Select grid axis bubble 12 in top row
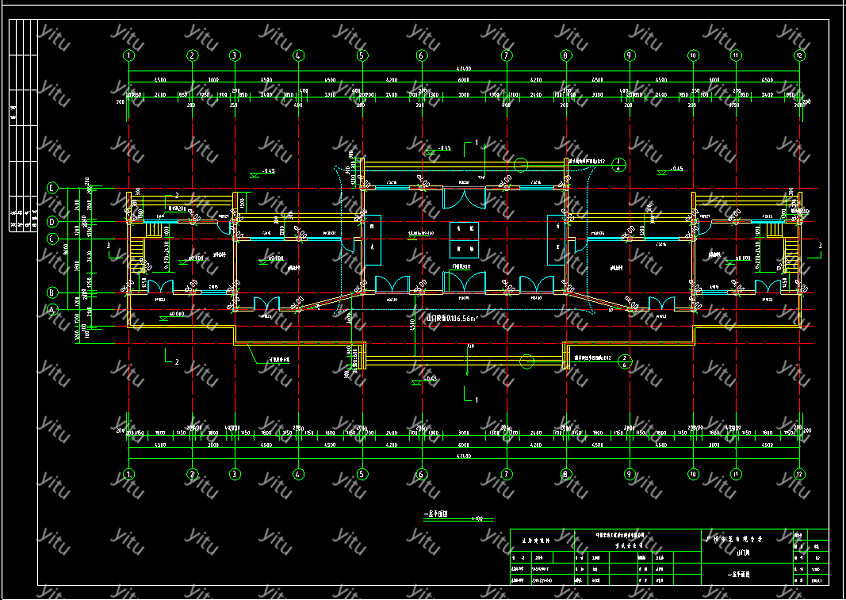The width and height of the screenshot is (846, 600). tap(799, 56)
